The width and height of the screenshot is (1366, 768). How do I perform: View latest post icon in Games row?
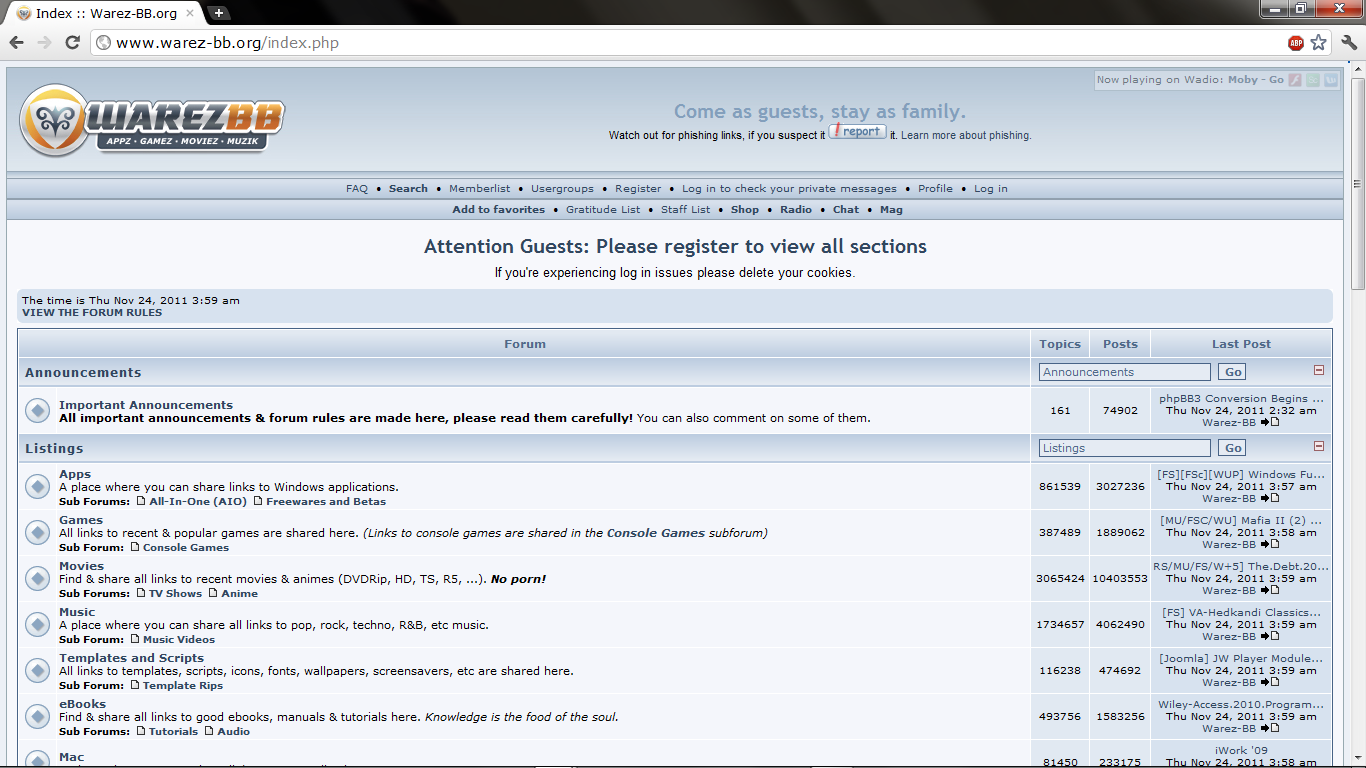point(1270,545)
